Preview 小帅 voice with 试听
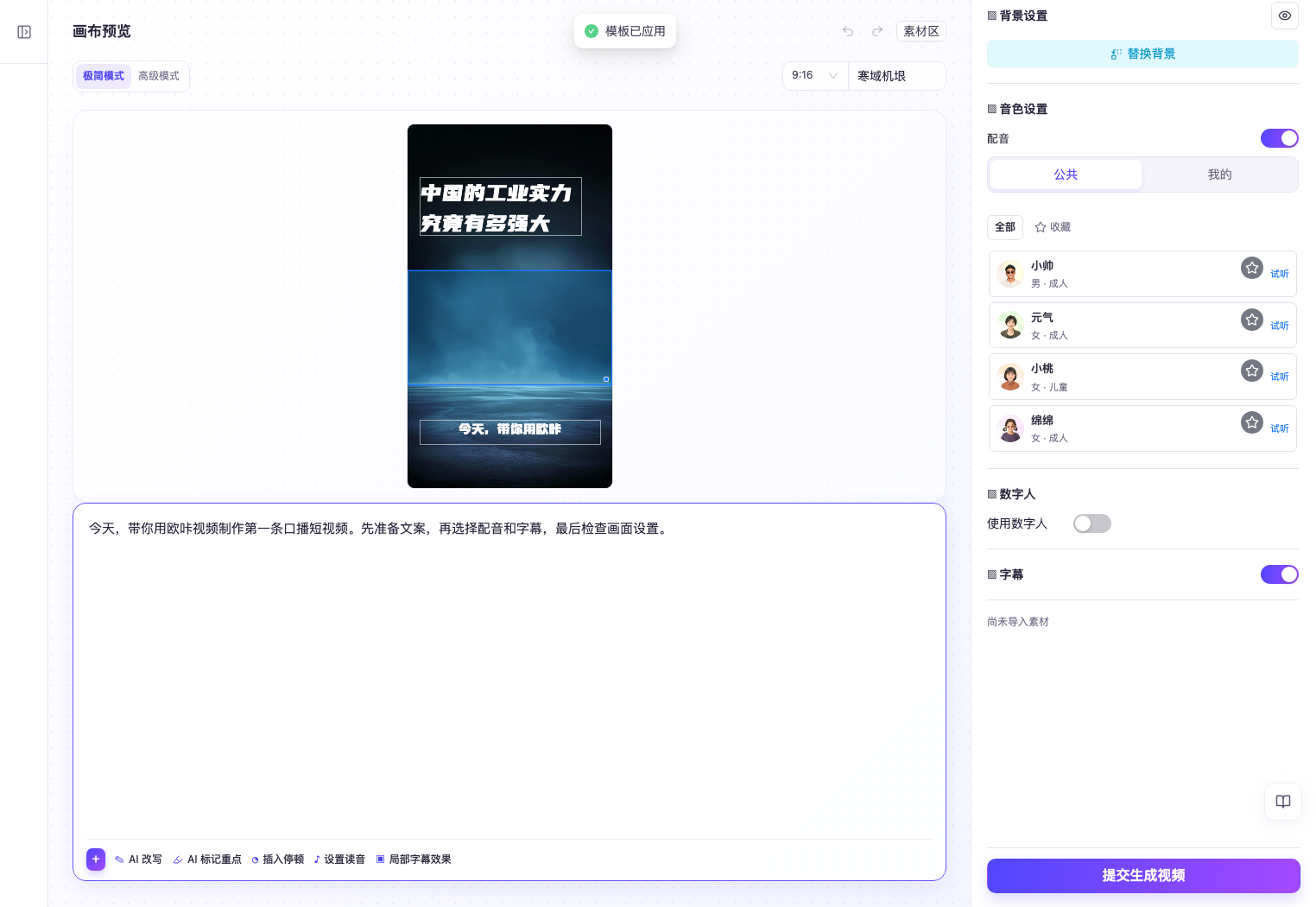The width and height of the screenshot is (1316, 907). (1280, 274)
